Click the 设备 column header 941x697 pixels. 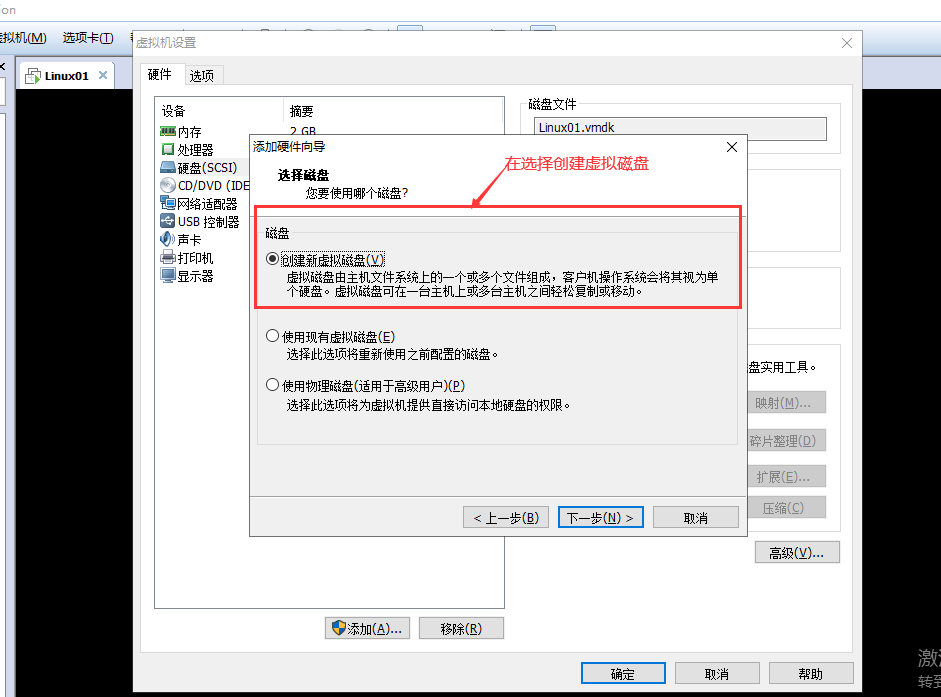click(173, 111)
